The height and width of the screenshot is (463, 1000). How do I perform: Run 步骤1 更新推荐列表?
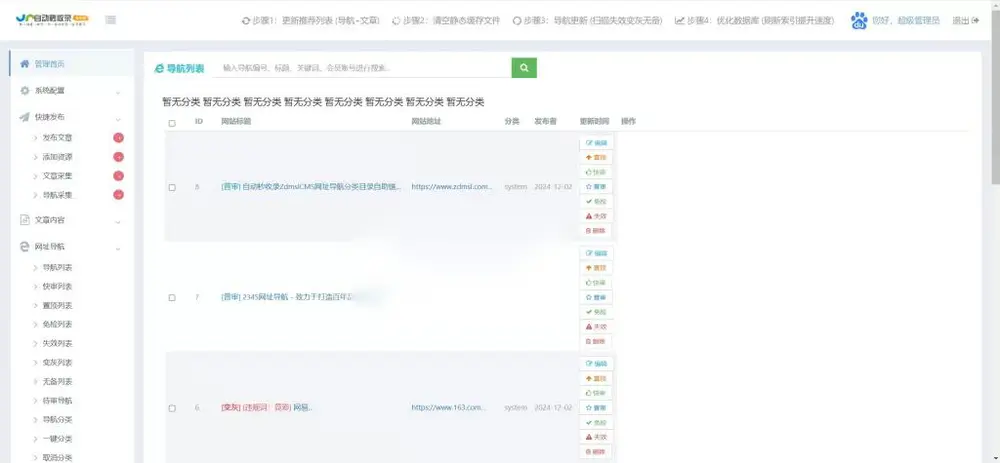(x=311, y=20)
